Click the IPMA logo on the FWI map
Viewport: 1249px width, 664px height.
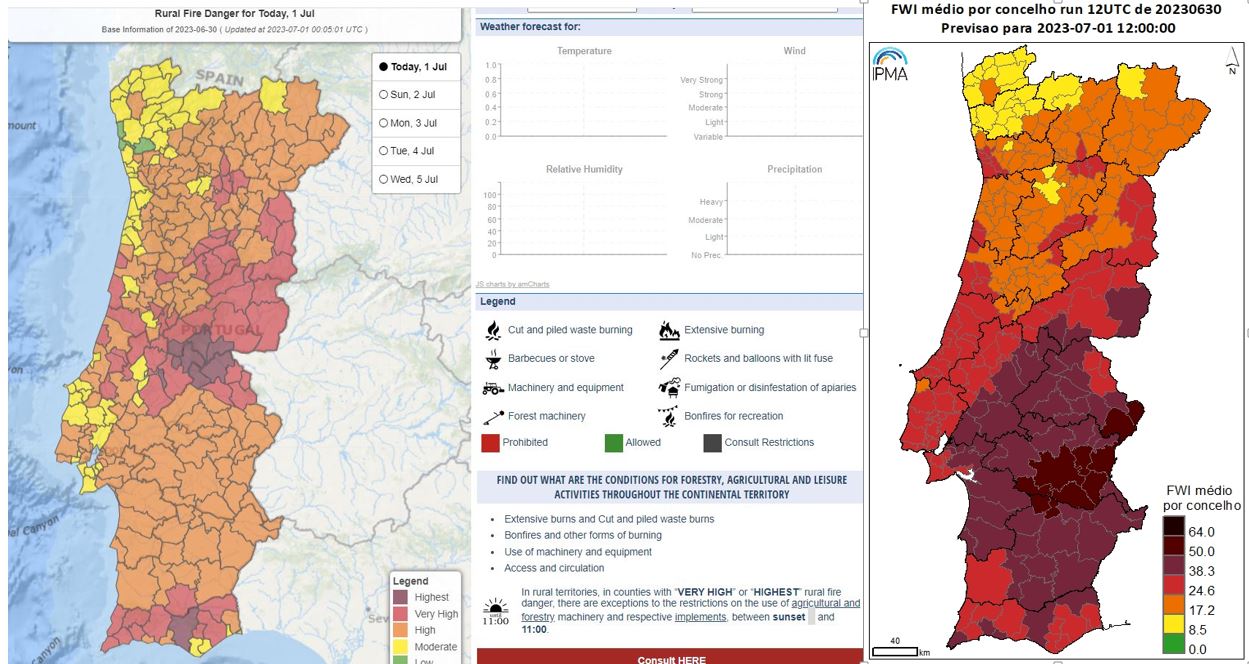[890, 64]
